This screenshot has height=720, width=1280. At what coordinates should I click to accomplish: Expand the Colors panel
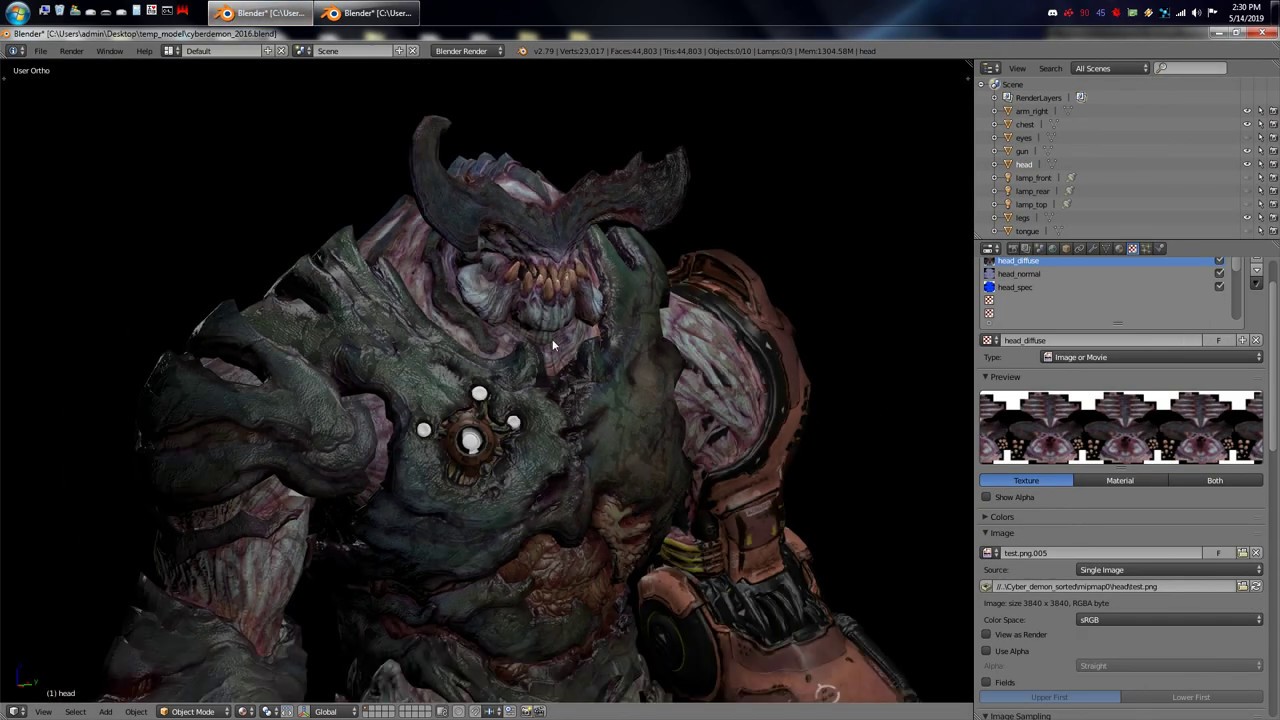click(x=1001, y=517)
